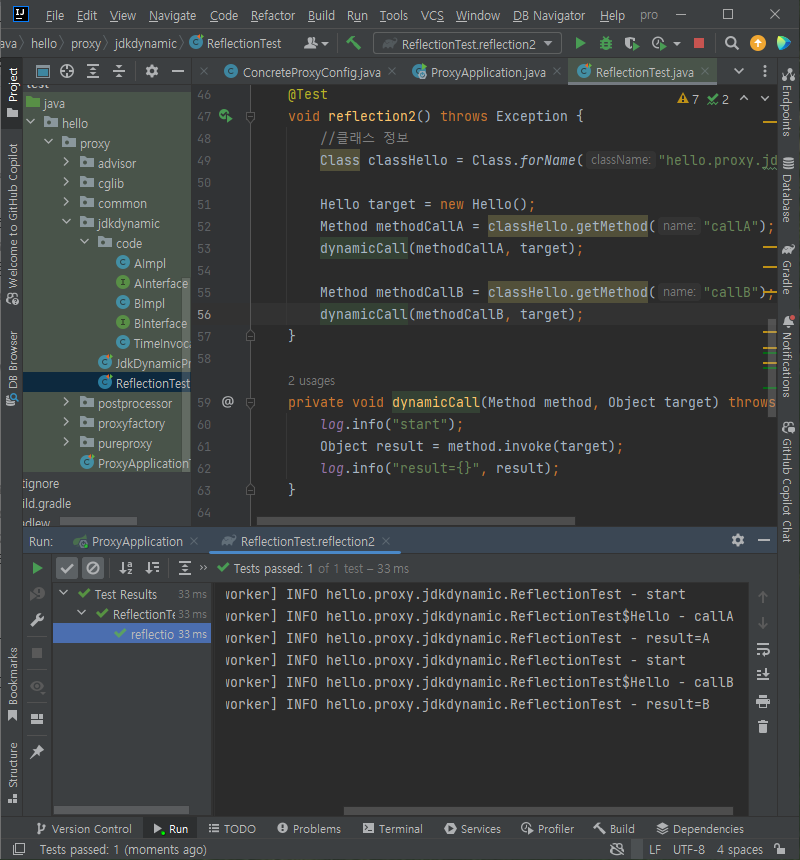Click the console horizontal scrollbar

coord(540,812)
